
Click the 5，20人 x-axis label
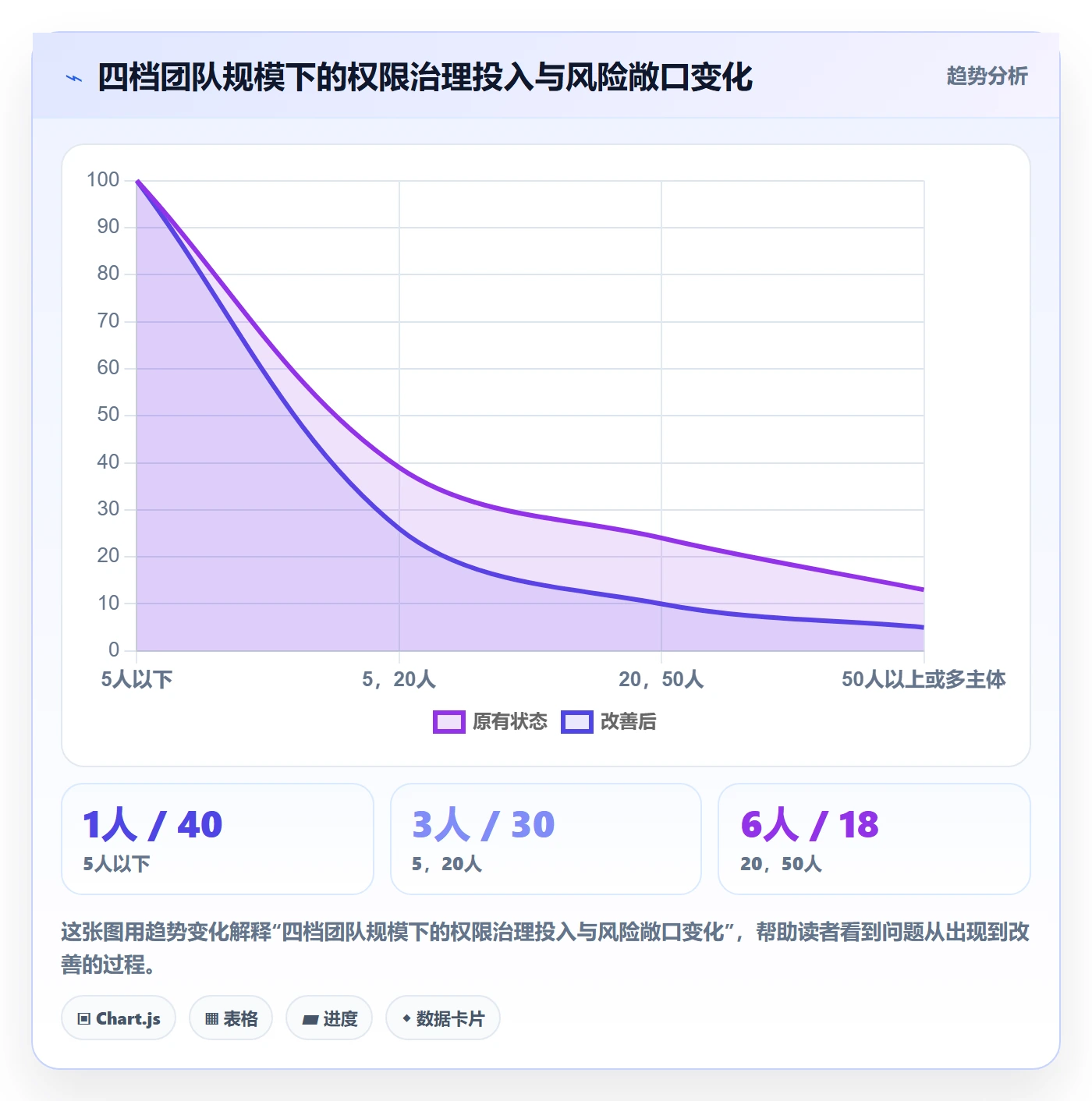(399, 679)
